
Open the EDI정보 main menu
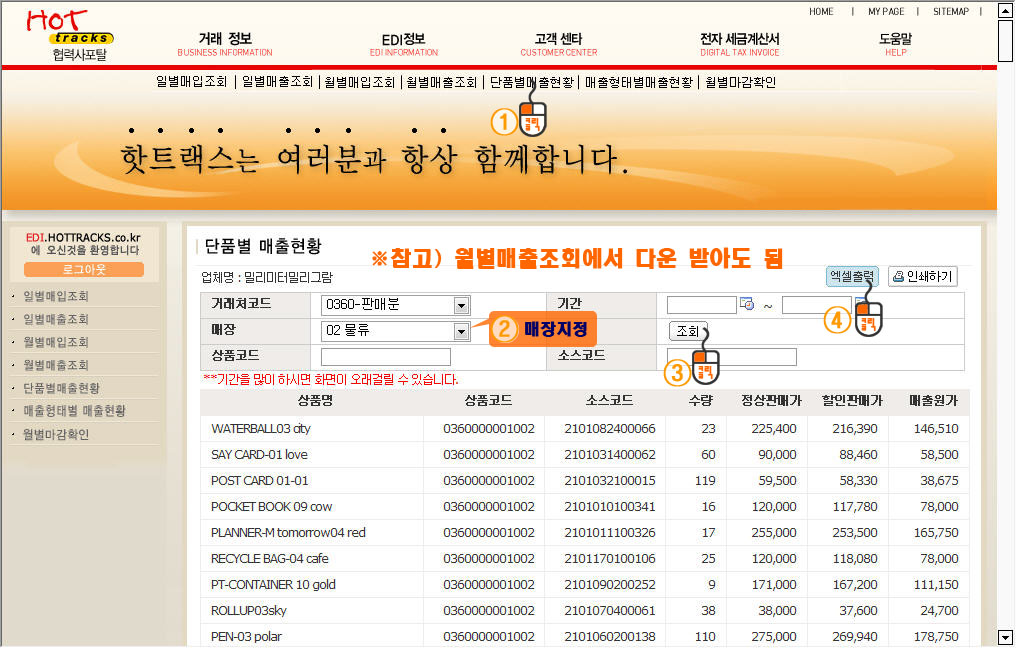(404, 43)
